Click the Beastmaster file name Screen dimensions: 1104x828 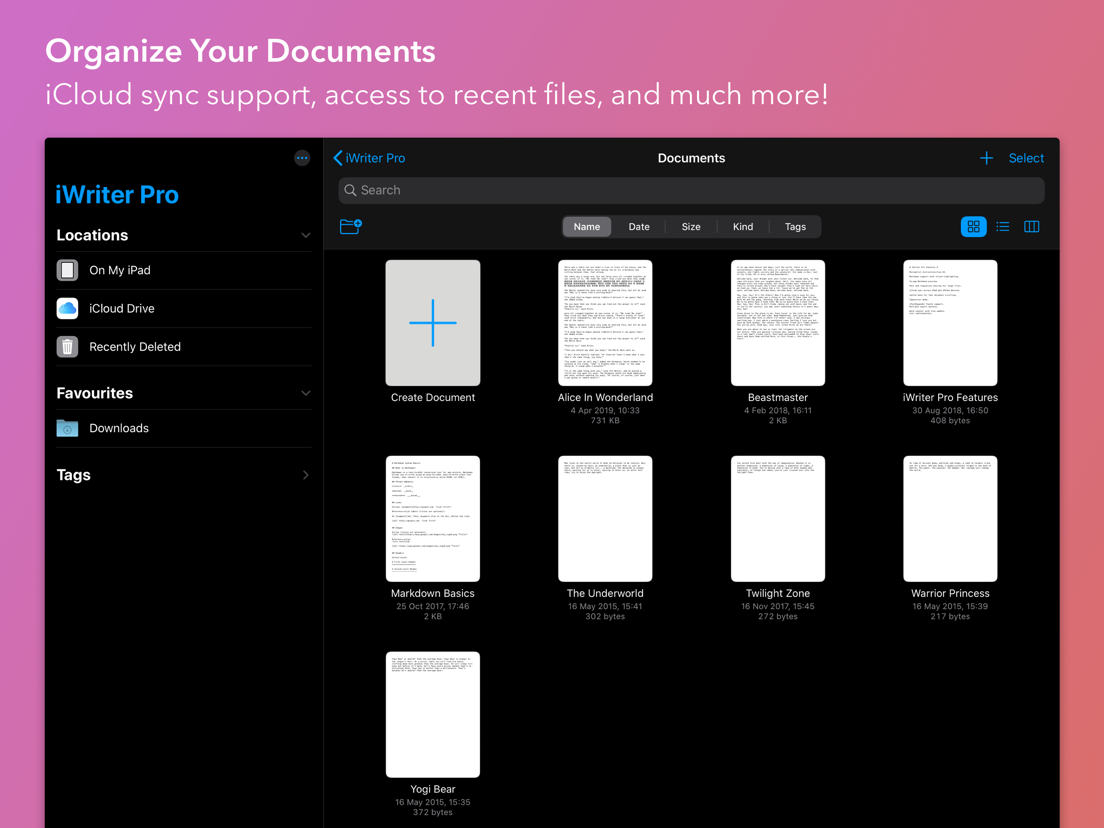click(778, 398)
